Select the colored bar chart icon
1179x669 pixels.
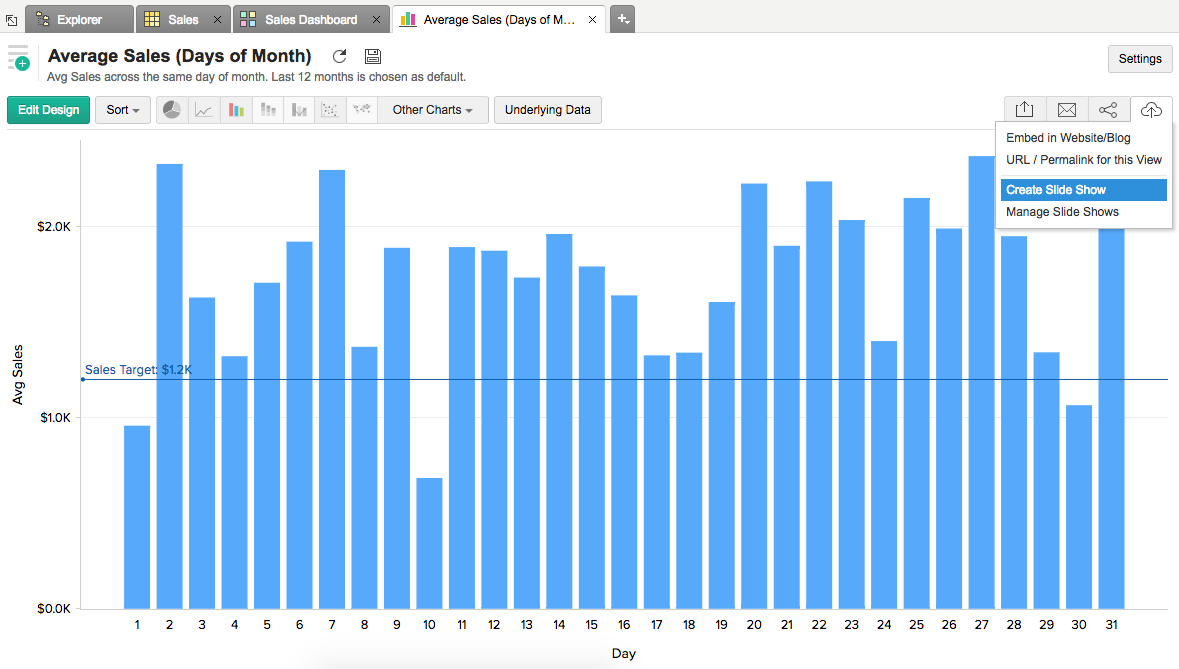[236, 110]
